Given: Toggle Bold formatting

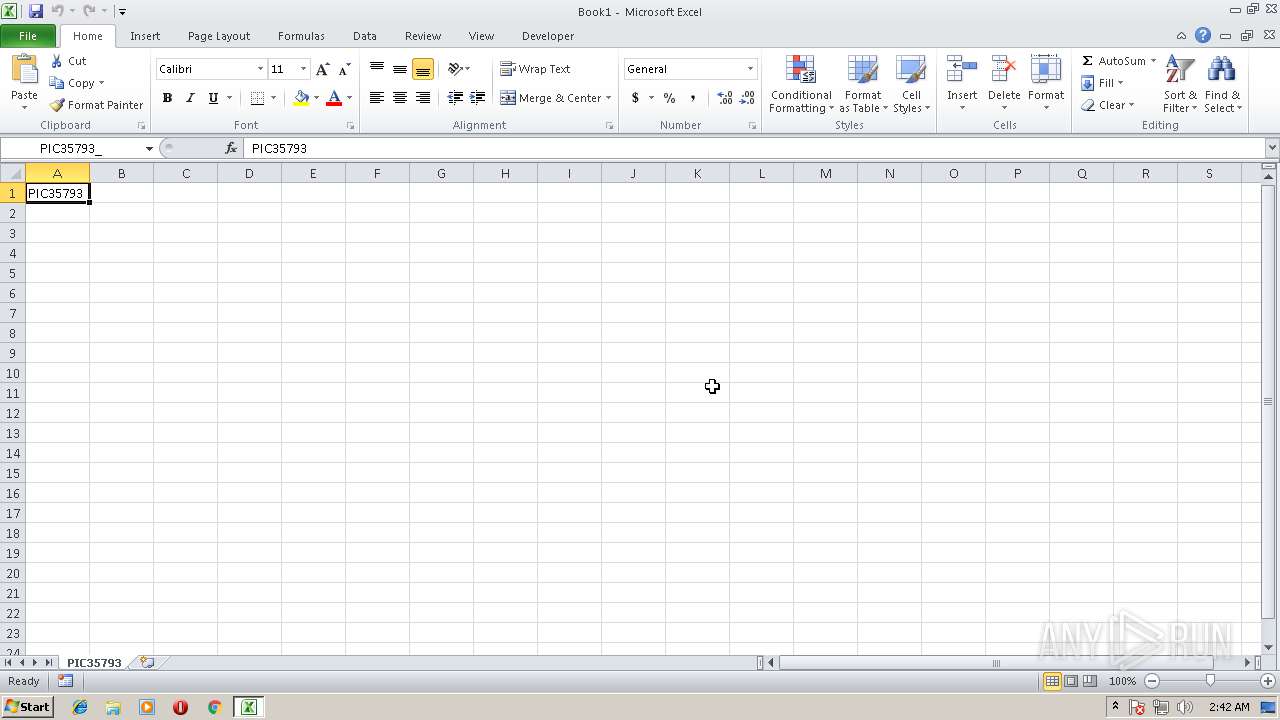Looking at the screenshot, I should point(167,98).
